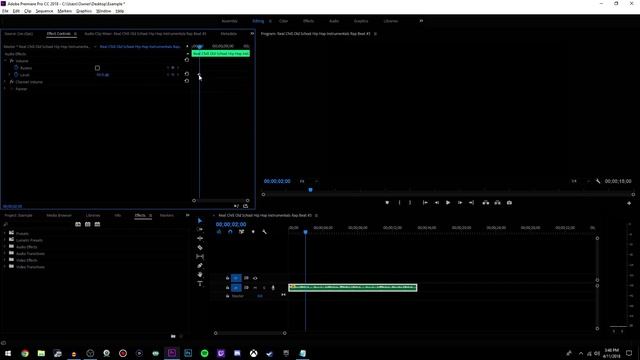Click Export Frame camera icon
Screen dimensions: 640x360
(509, 202)
